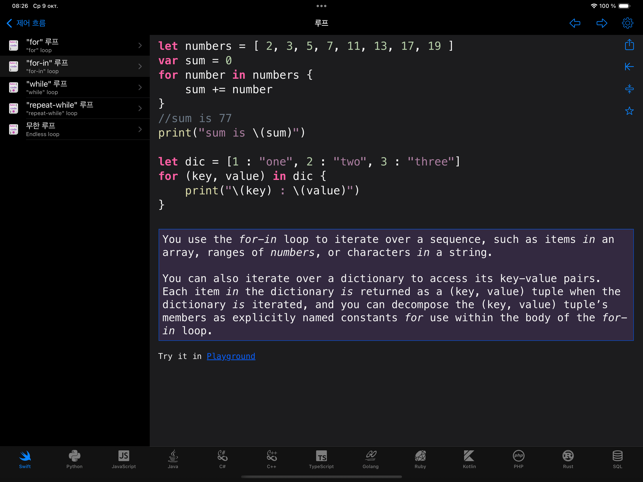643x482 pixels.
Task: Click the "sum += number" line
Action: click(228, 89)
